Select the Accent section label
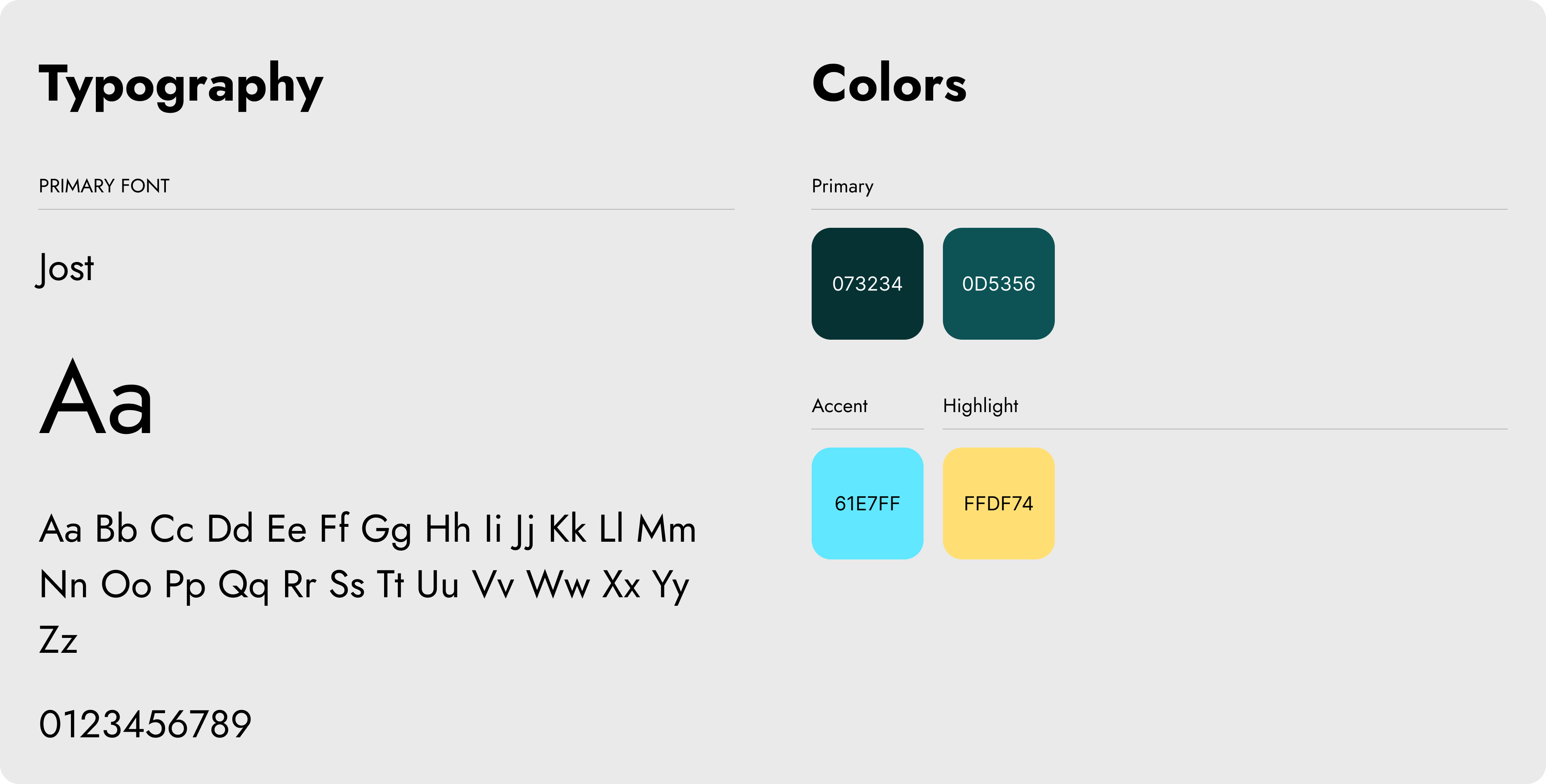 [839, 406]
